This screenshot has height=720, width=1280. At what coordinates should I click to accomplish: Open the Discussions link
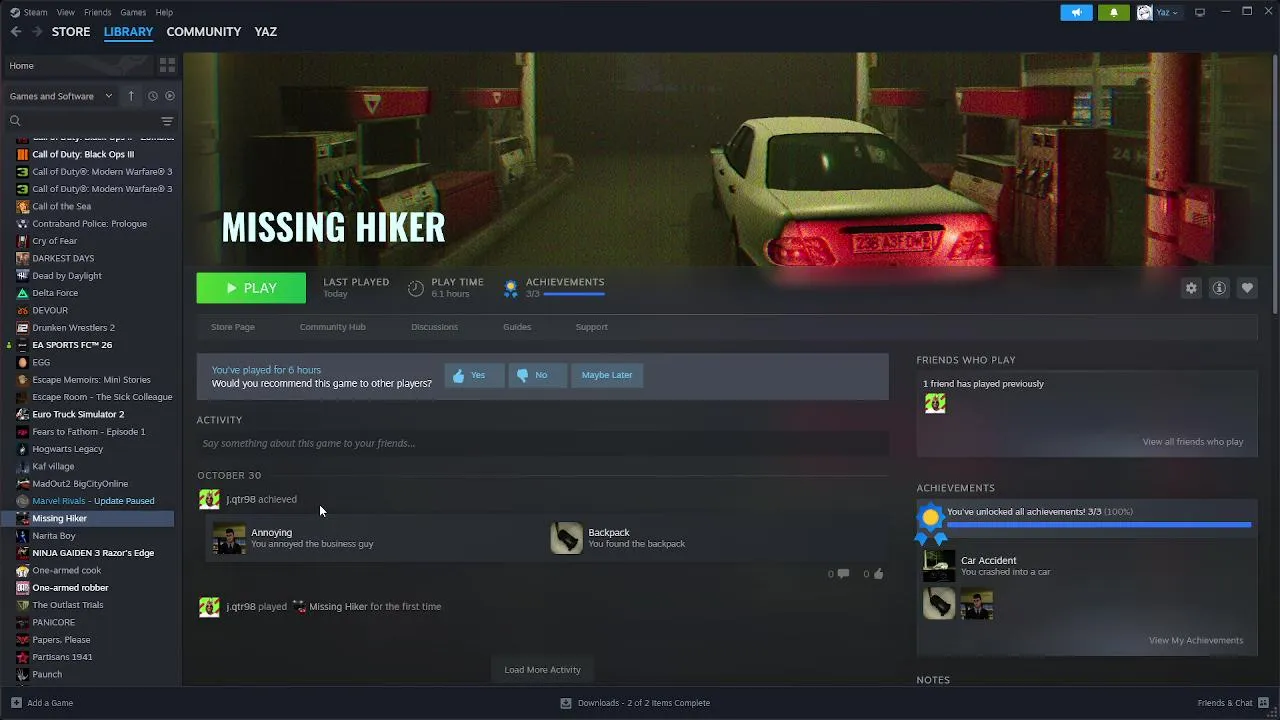[x=434, y=327]
